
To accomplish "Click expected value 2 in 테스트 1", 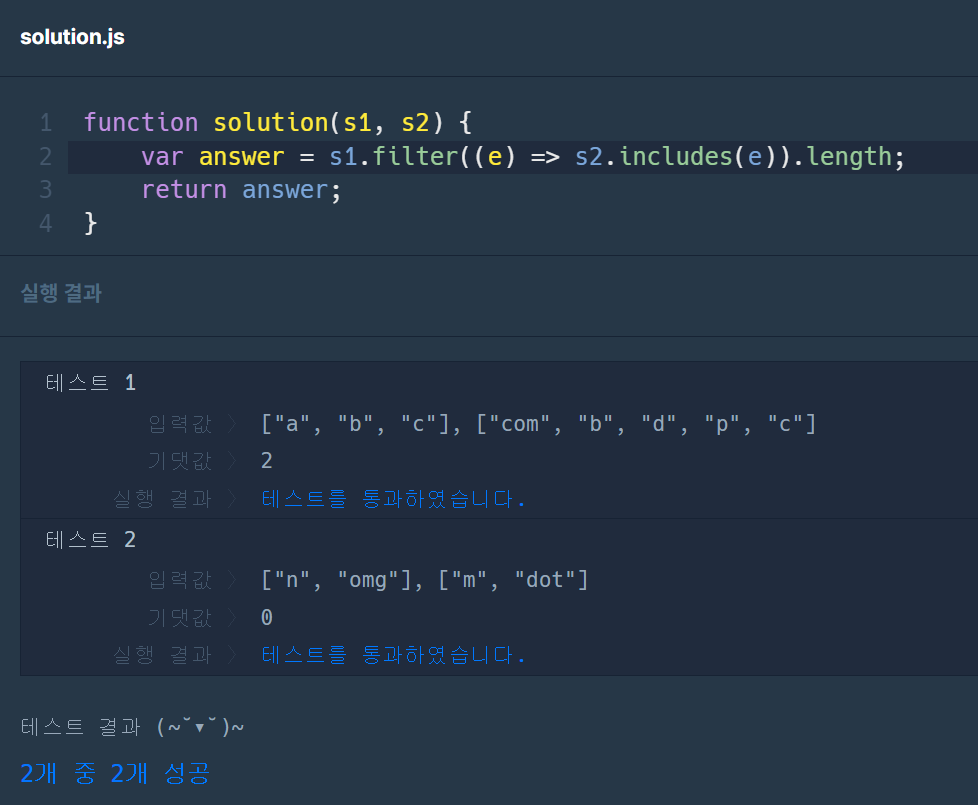I will pyautogui.click(x=267, y=461).
